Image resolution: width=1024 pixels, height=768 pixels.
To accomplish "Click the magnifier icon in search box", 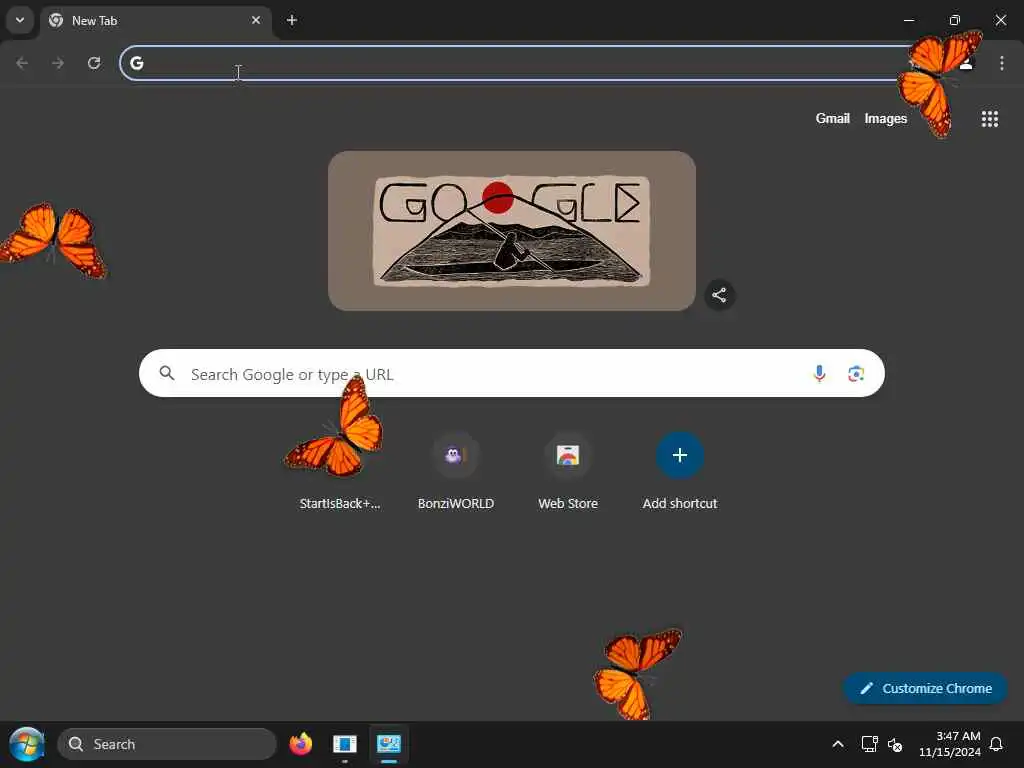I will pos(167,373).
